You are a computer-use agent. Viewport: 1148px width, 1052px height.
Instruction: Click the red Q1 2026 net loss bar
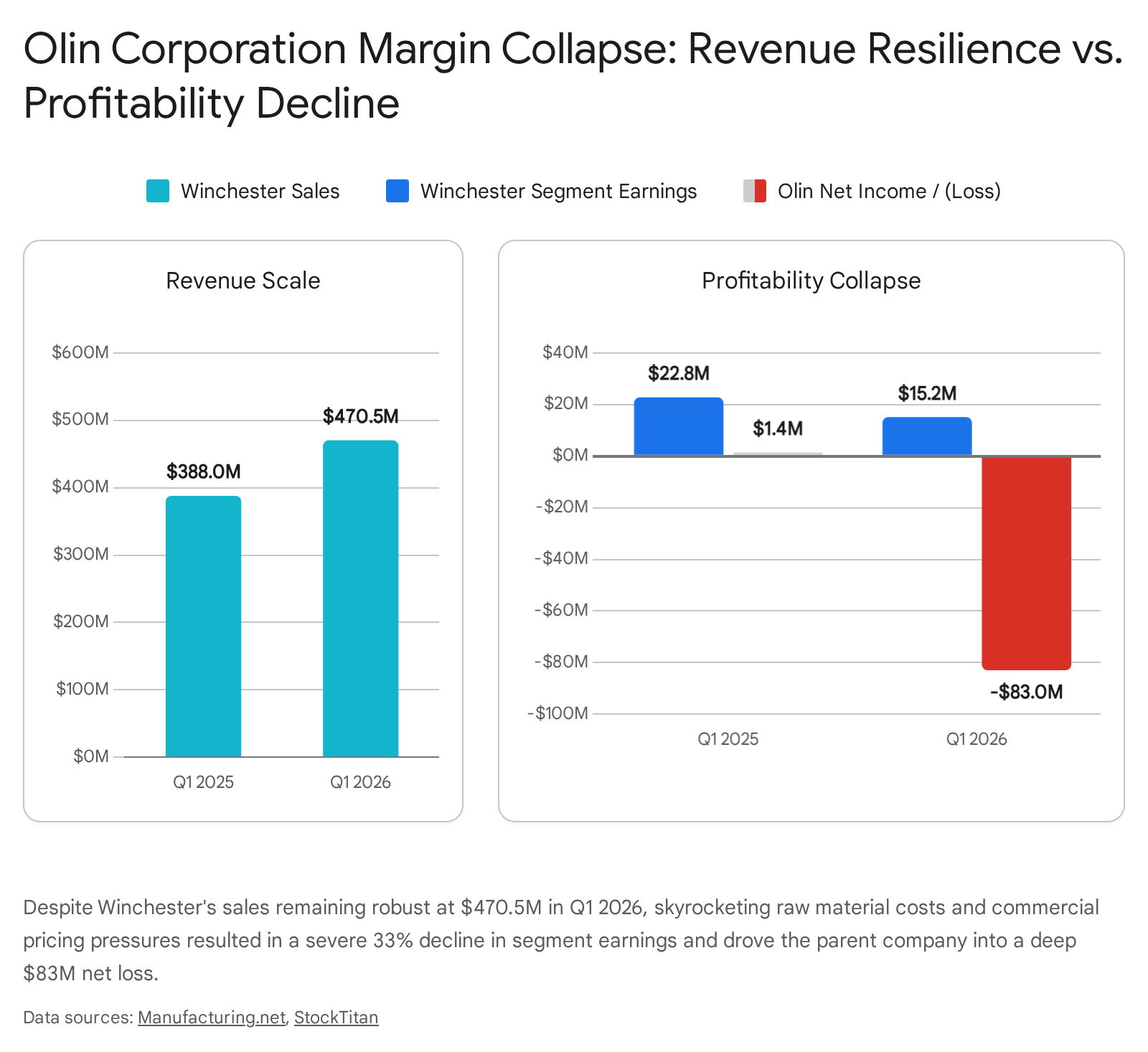tap(1026, 563)
